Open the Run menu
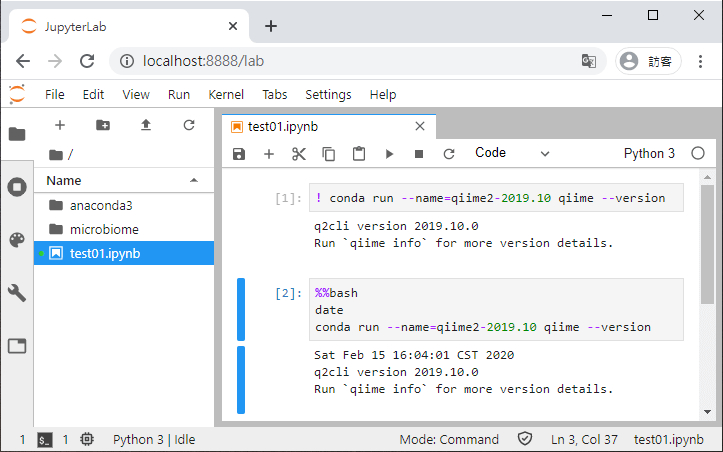The height and width of the screenshot is (452, 723). 179,95
